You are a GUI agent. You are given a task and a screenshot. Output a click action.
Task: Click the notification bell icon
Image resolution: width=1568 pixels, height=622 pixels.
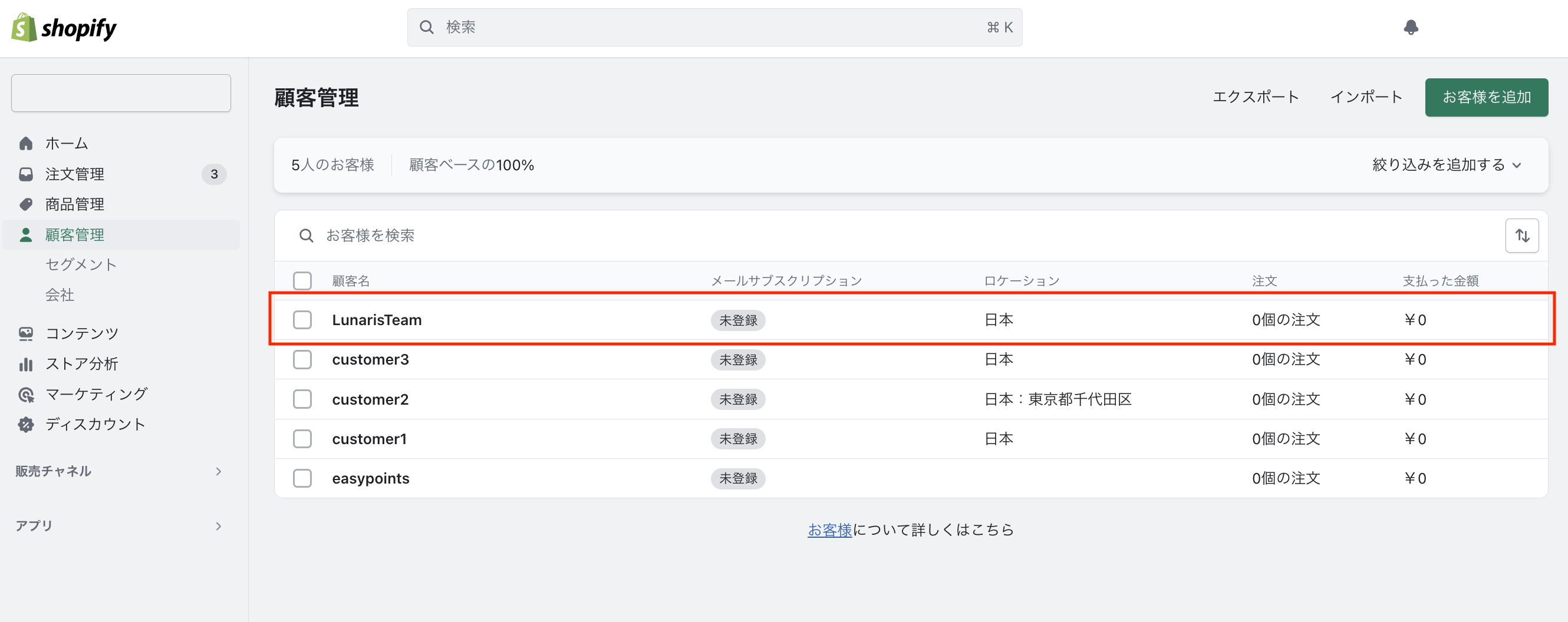(x=1411, y=28)
